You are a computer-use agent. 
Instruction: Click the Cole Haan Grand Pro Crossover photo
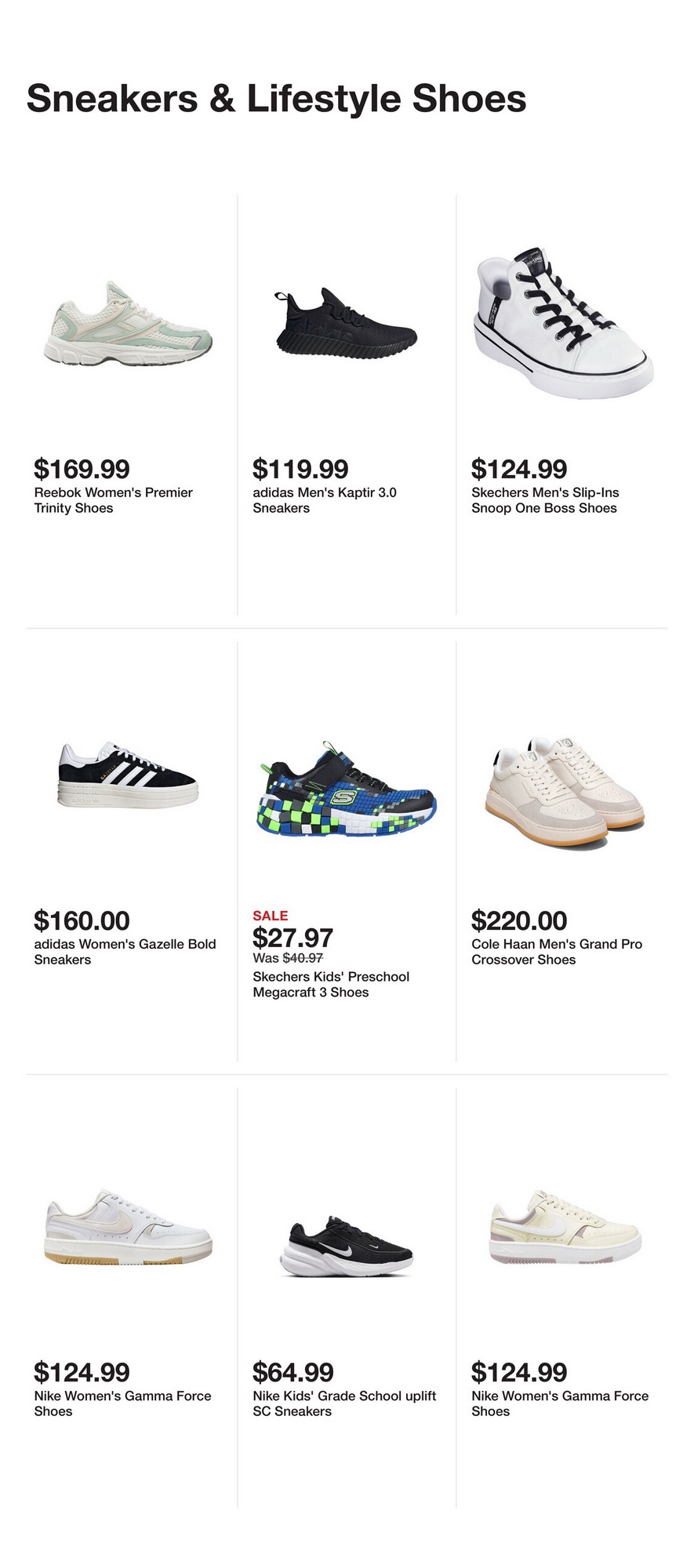coord(565,789)
